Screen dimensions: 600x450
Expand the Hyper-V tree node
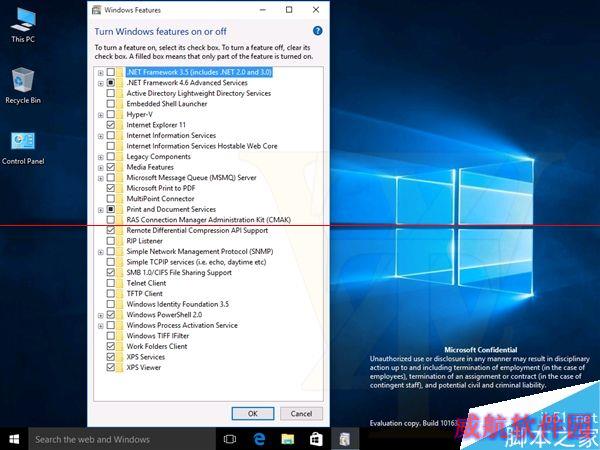pos(100,115)
